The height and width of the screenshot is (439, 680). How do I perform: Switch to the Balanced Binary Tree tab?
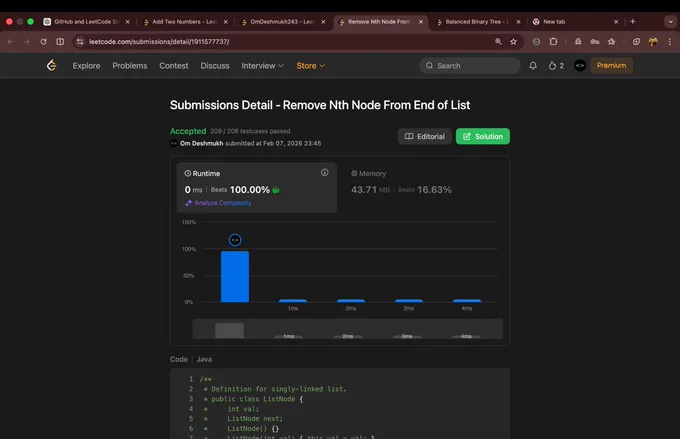pos(477,22)
